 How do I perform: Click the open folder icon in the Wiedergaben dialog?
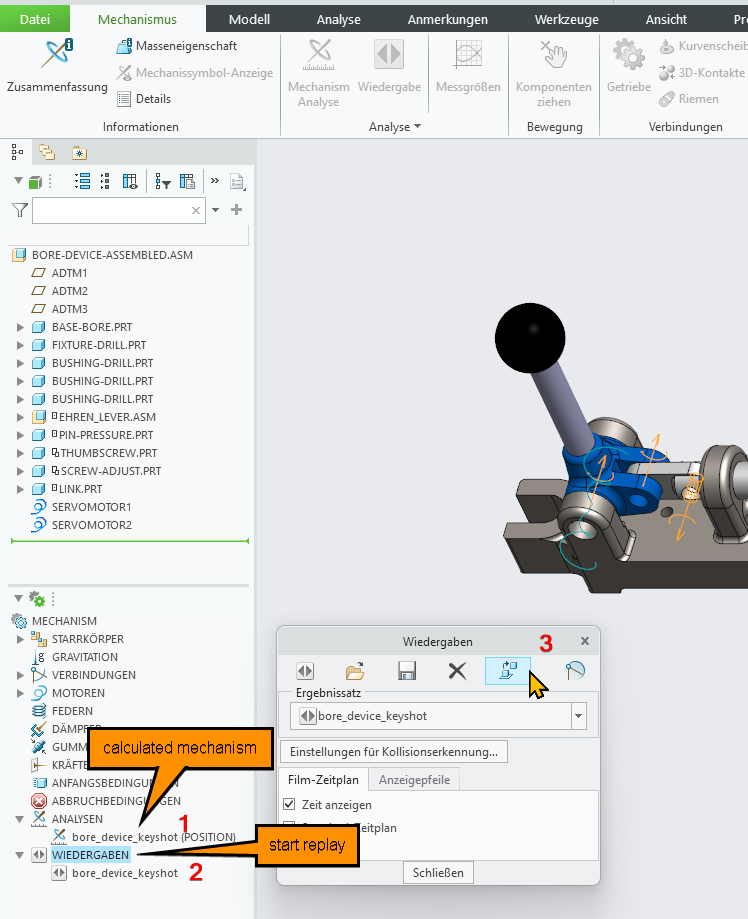coord(355,672)
